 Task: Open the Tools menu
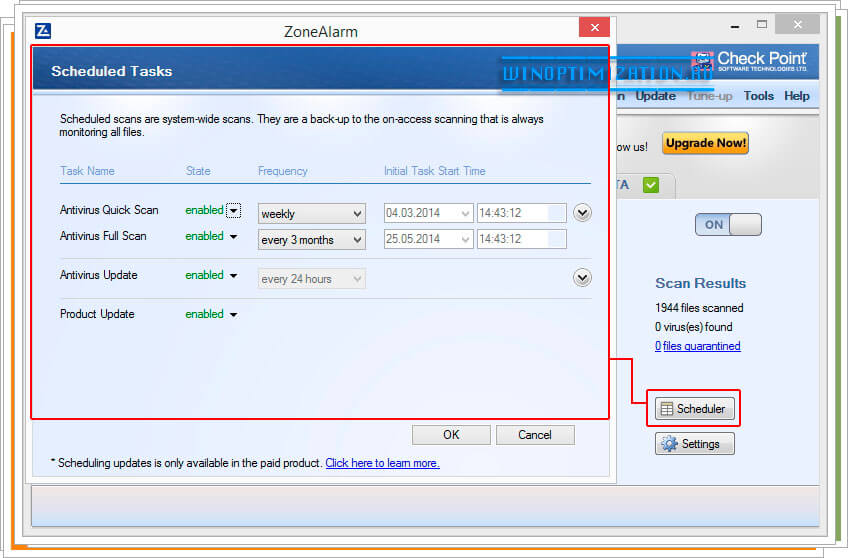(x=758, y=96)
